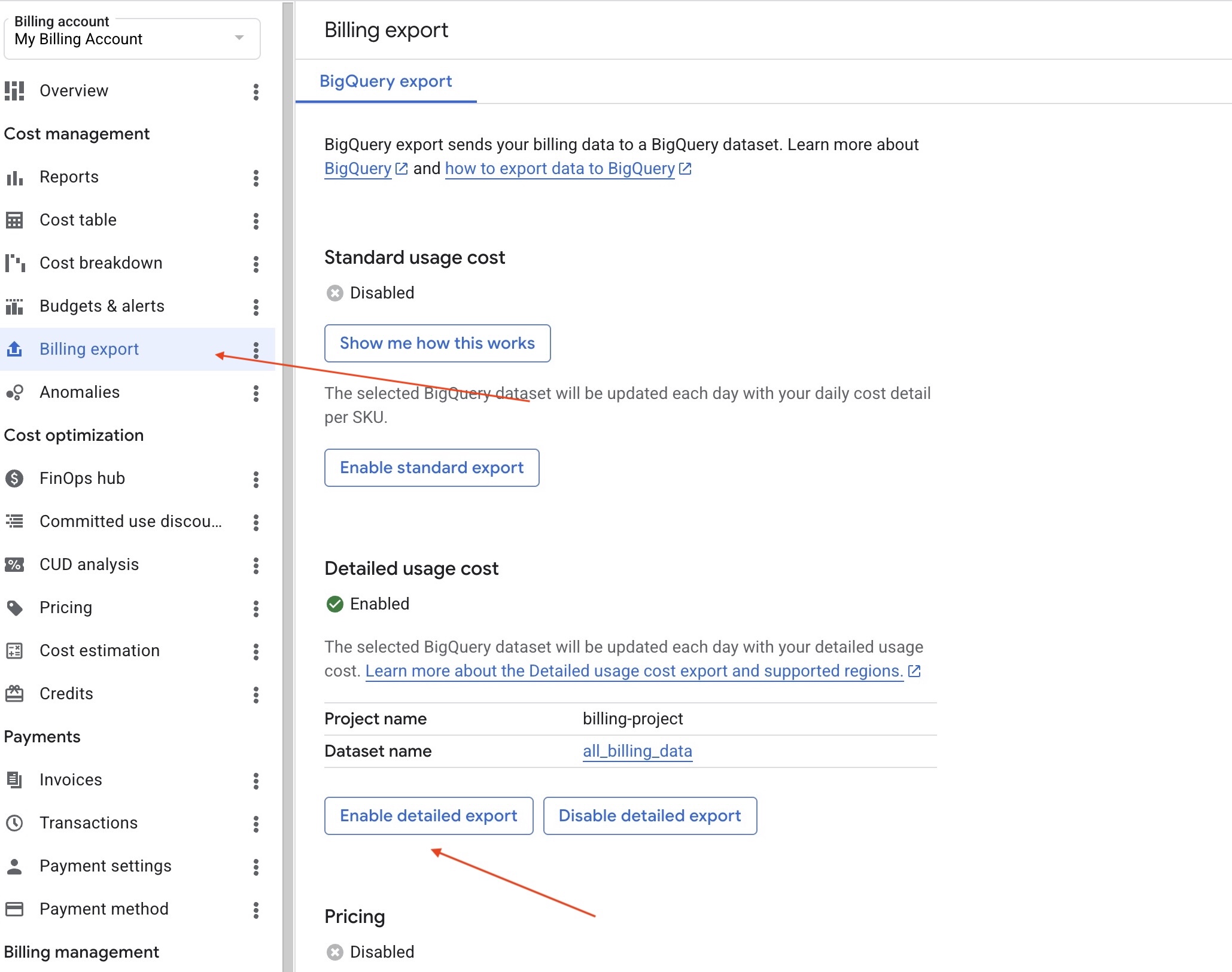Click the FinOps hub dollar icon

14,479
